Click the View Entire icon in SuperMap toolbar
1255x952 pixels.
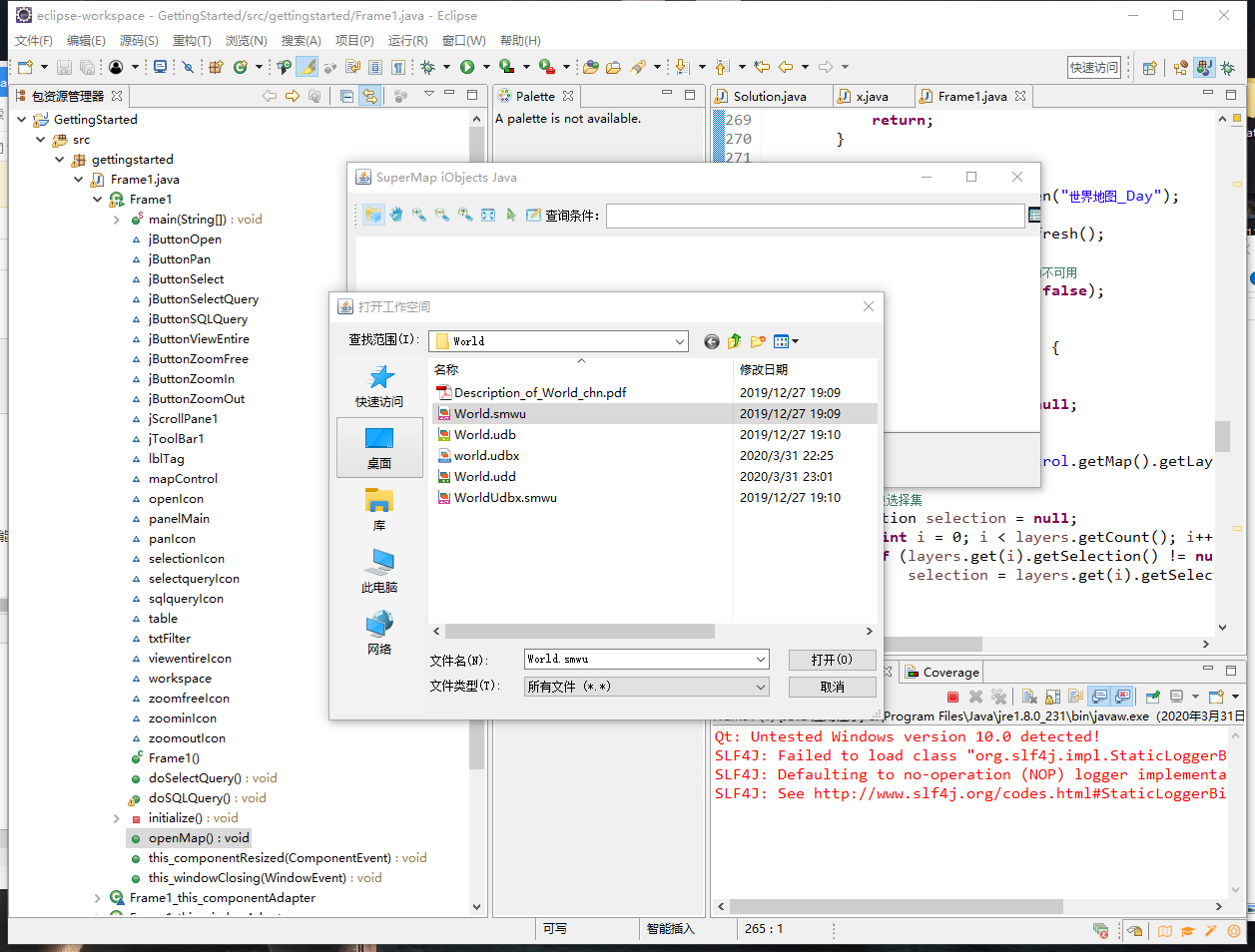(x=488, y=215)
